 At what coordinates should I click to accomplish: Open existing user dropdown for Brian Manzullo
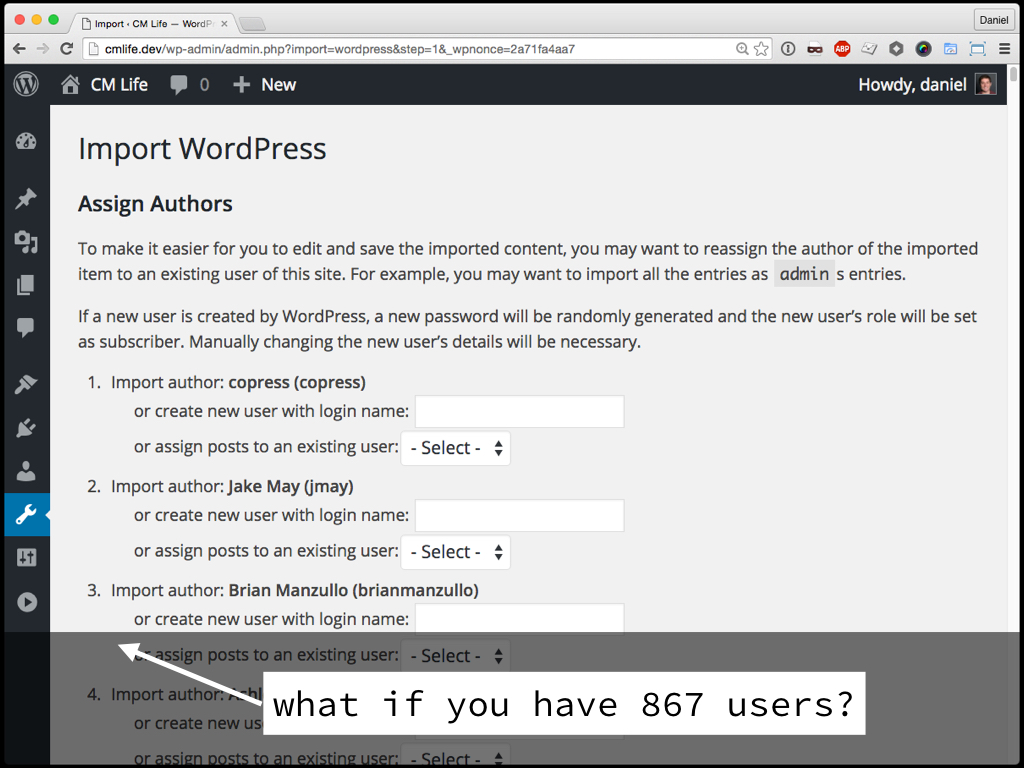455,656
